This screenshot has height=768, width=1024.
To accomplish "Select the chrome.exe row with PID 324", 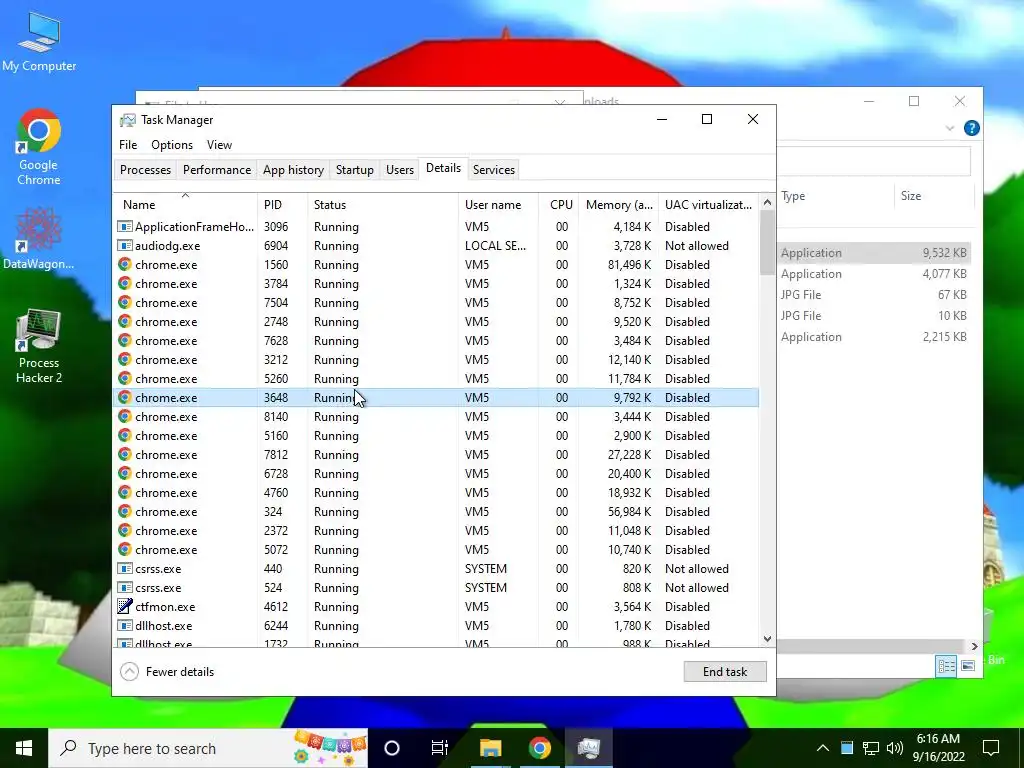I will tap(436, 511).
